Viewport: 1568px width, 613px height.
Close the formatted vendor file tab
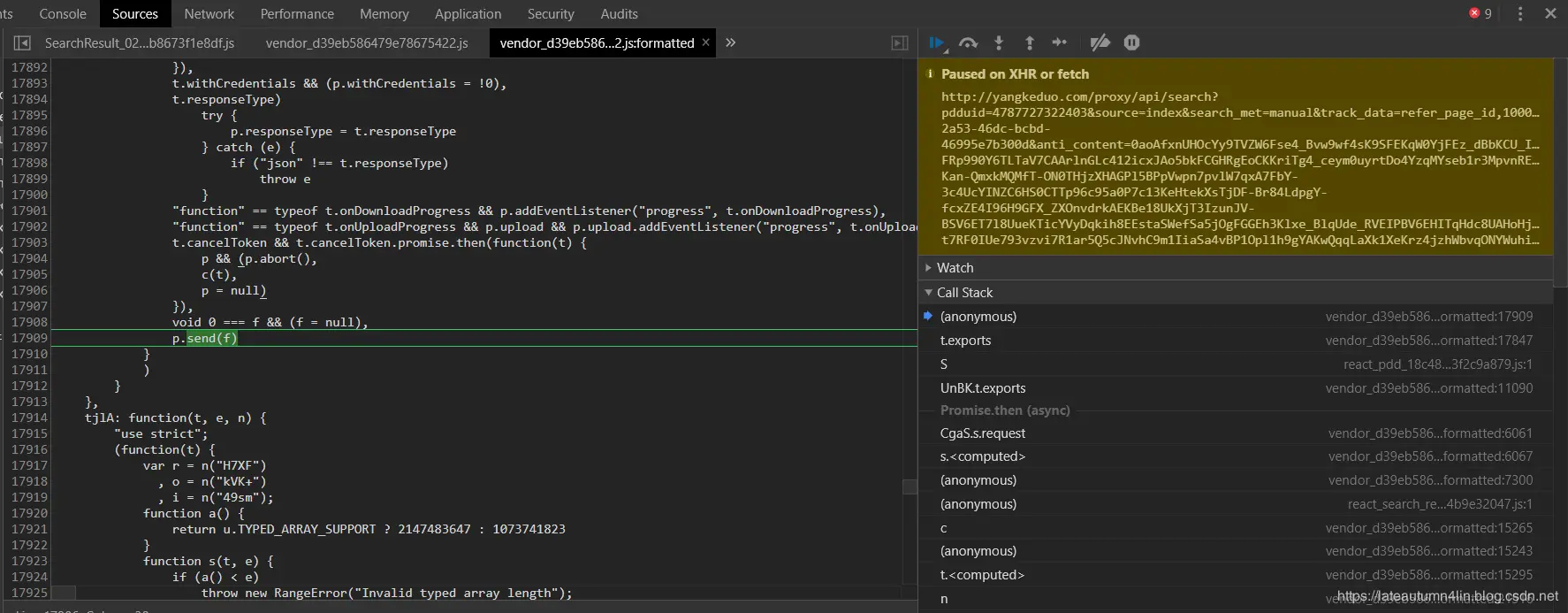(705, 42)
